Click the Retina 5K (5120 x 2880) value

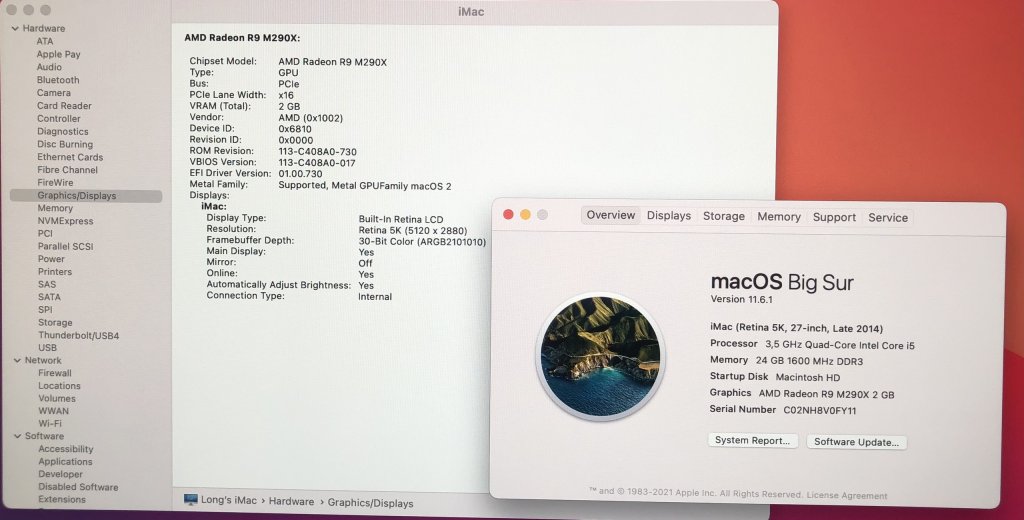[413, 231]
